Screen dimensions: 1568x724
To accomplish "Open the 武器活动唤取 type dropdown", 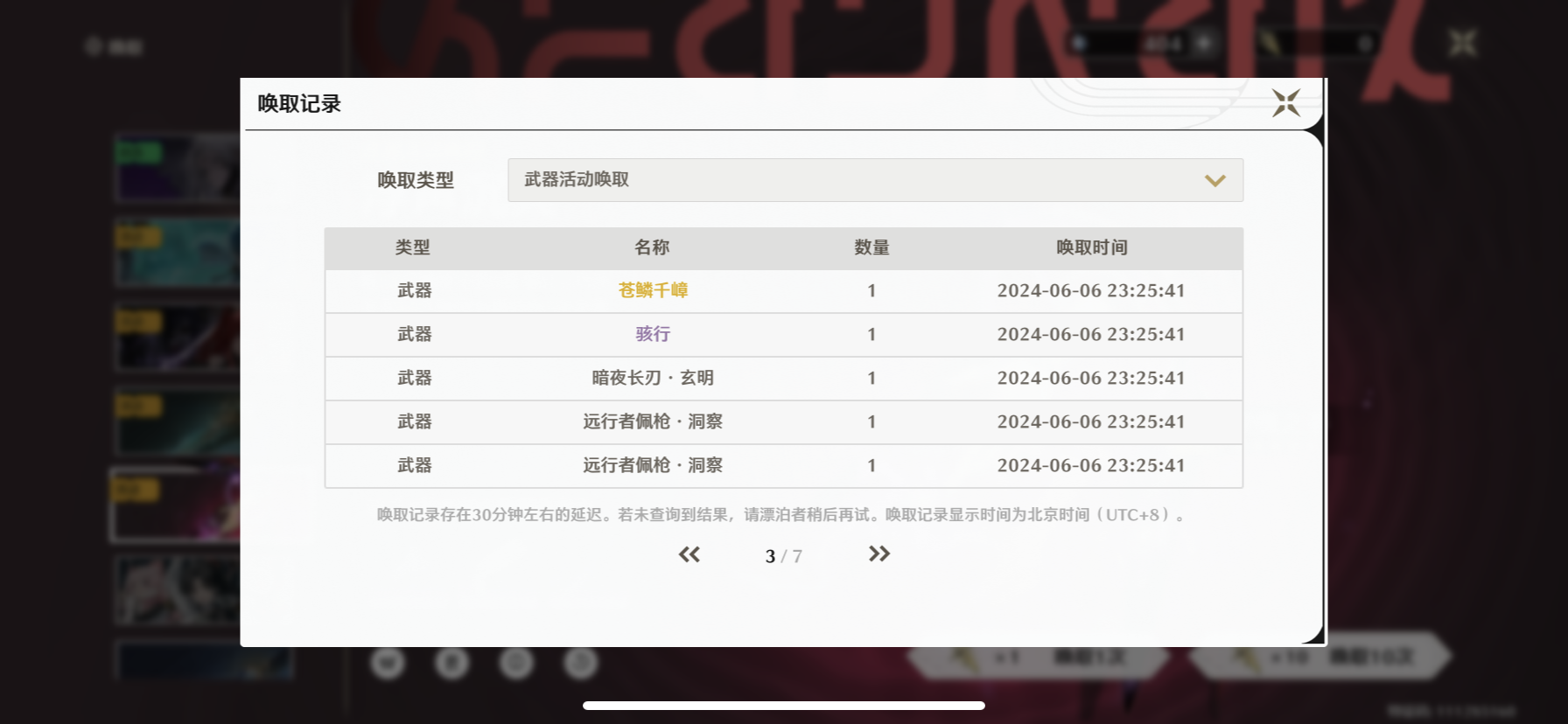I will click(x=875, y=180).
